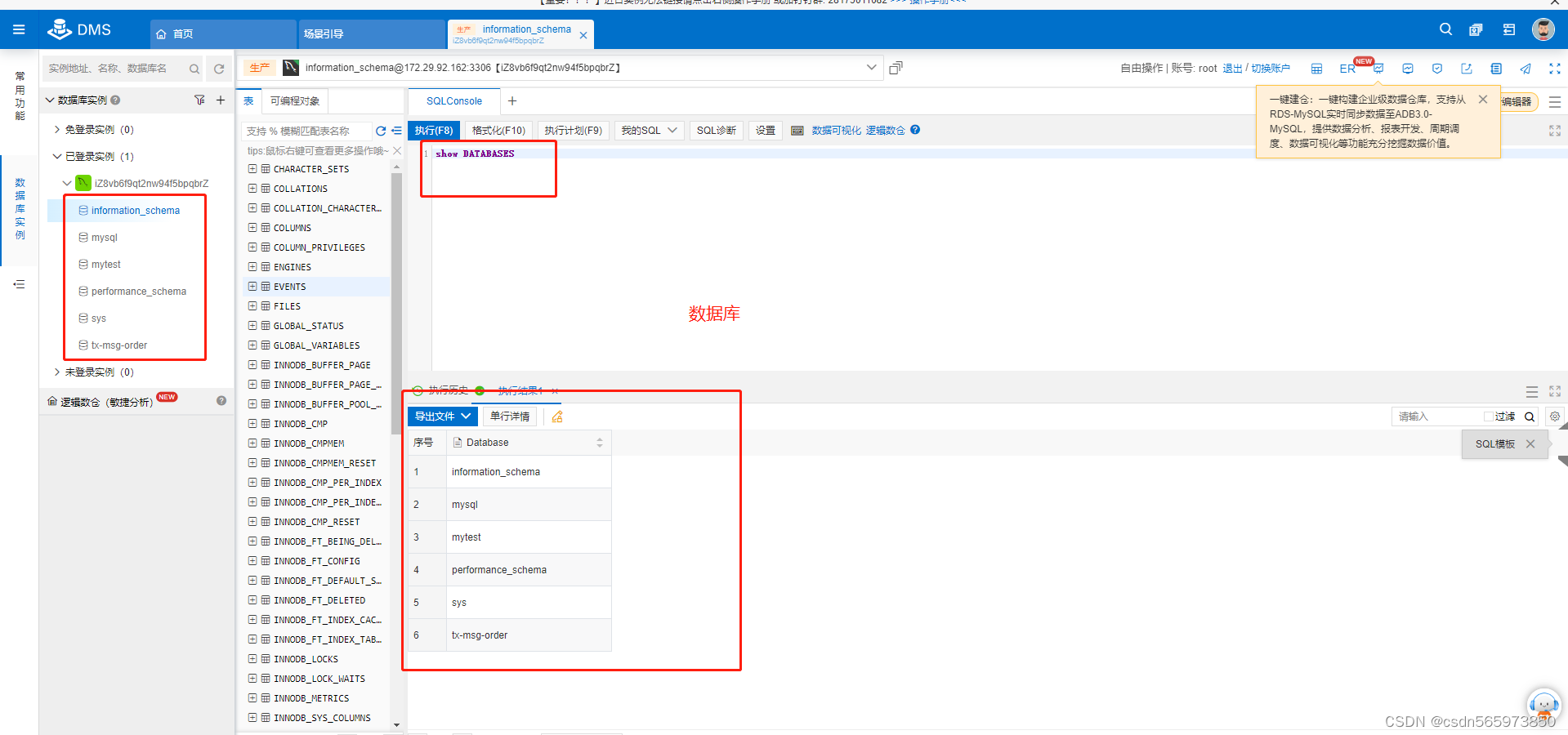Screen dimensions: 1568x735
Task: Open the 导出文件 export dropdown
Action: pos(442,416)
